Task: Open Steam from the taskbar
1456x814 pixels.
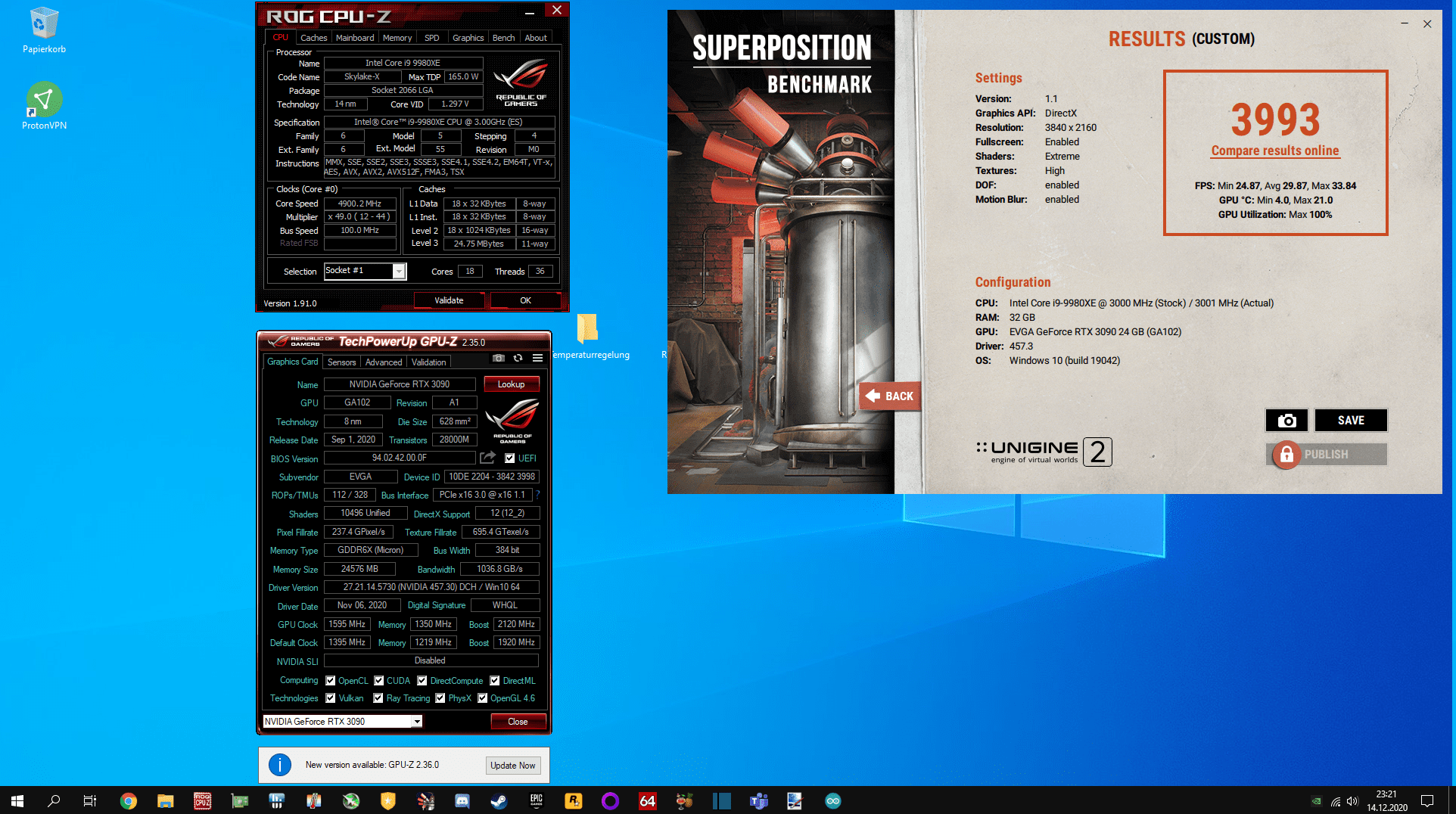Action: click(x=499, y=800)
